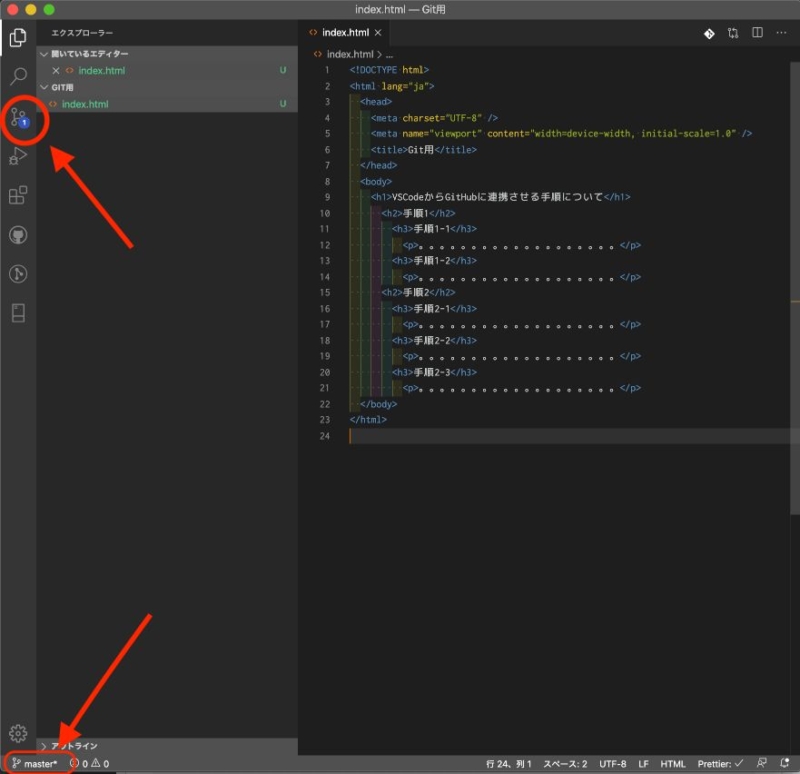This screenshot has width=800, height=774.
Task: Split the editor to the right
Action: [758, 33]
